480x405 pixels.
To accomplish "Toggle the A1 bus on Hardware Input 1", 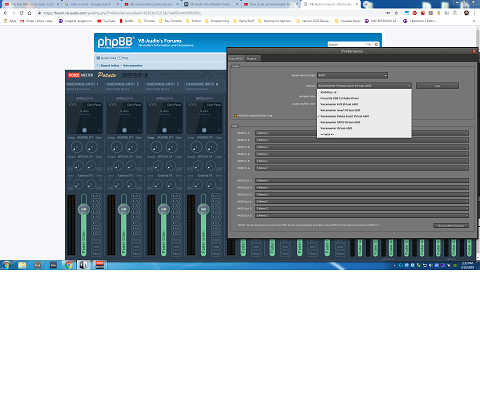I will click(96, 196).
